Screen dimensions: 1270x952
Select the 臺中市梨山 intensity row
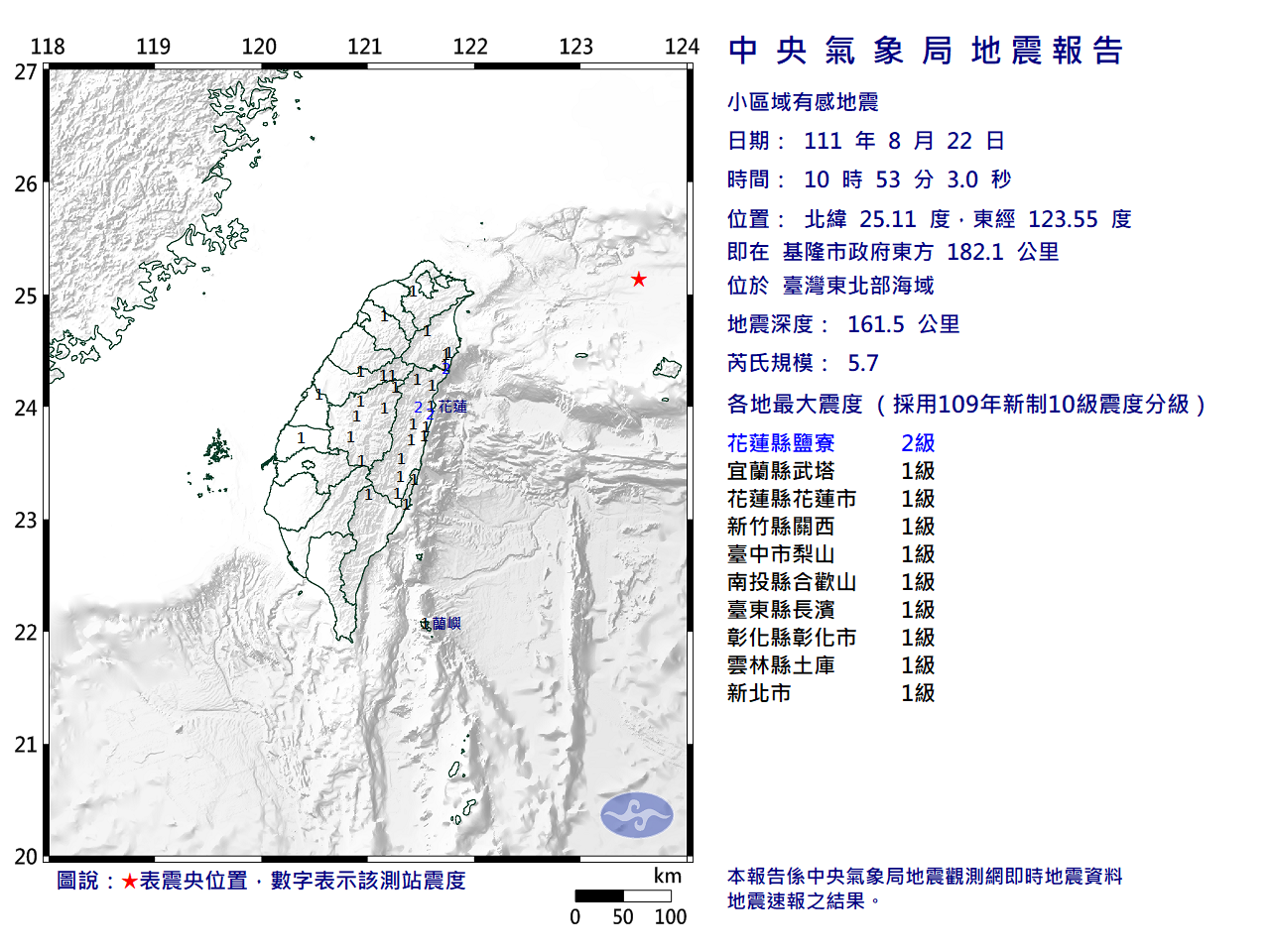pyautogui.click(x=831, y=554)
